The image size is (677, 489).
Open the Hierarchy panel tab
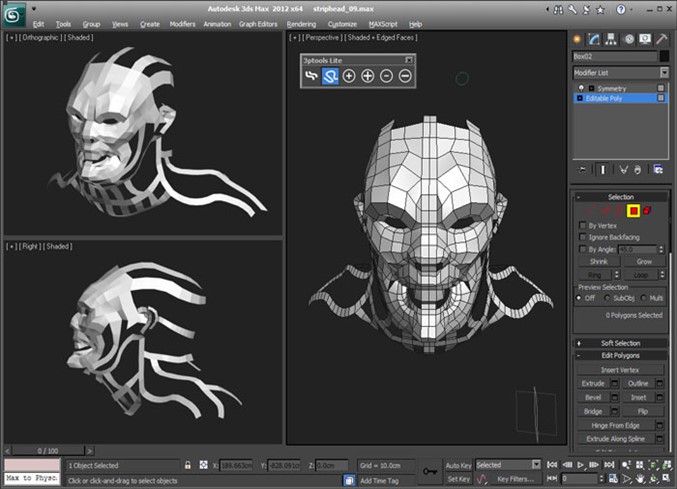(x=611, y=40)
